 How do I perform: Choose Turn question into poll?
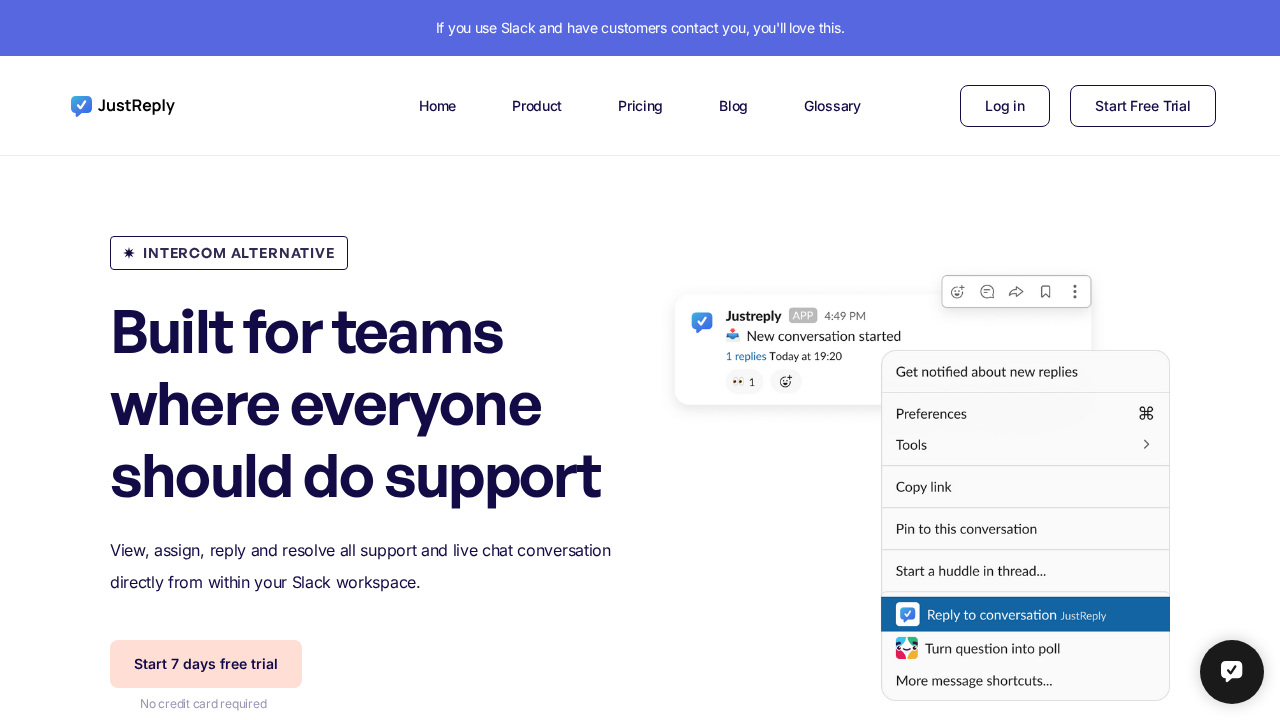(x=992, y=648)
